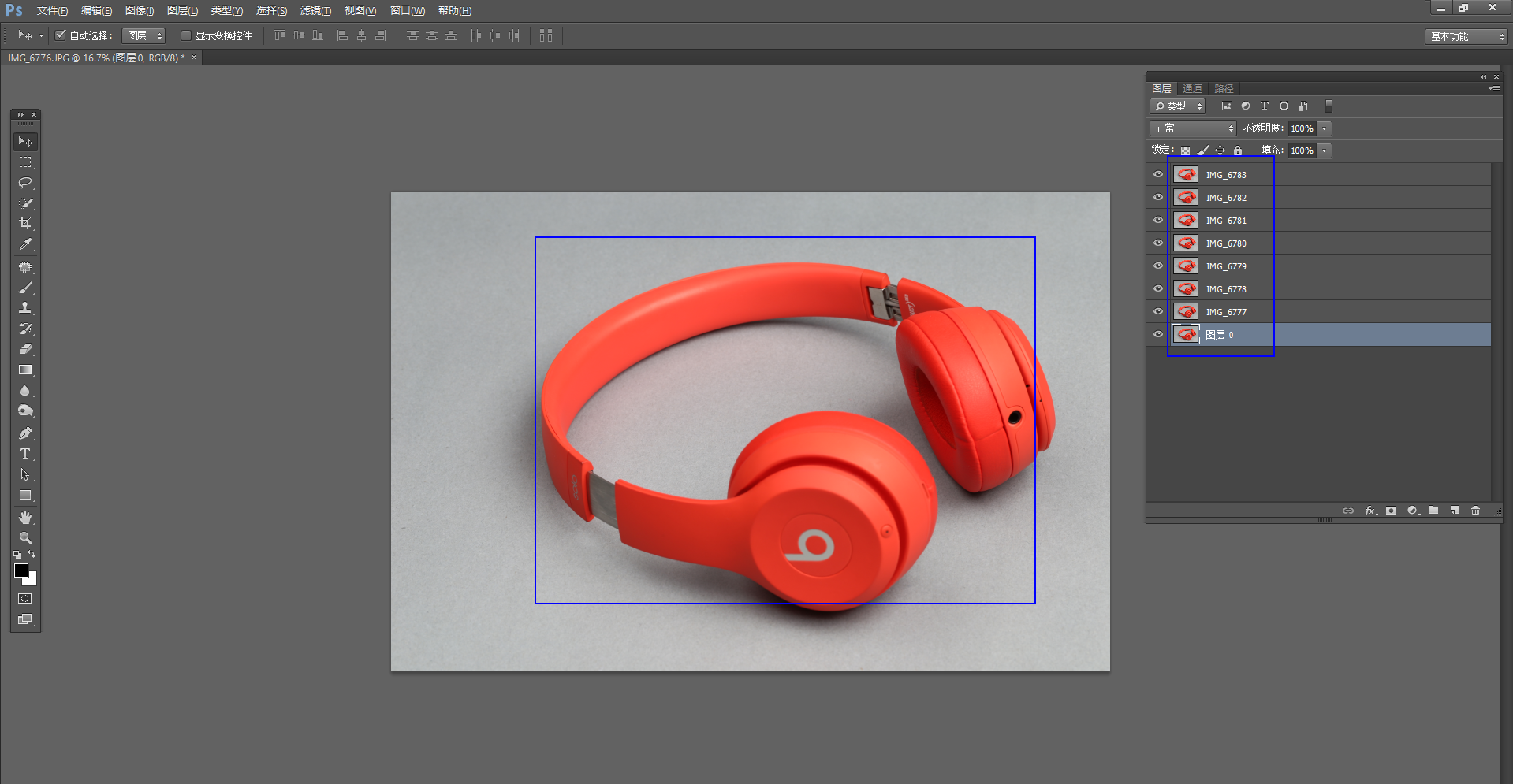Switch to the 路径 tab
Screen dimensions: 1513x784
click(1224, 89)
